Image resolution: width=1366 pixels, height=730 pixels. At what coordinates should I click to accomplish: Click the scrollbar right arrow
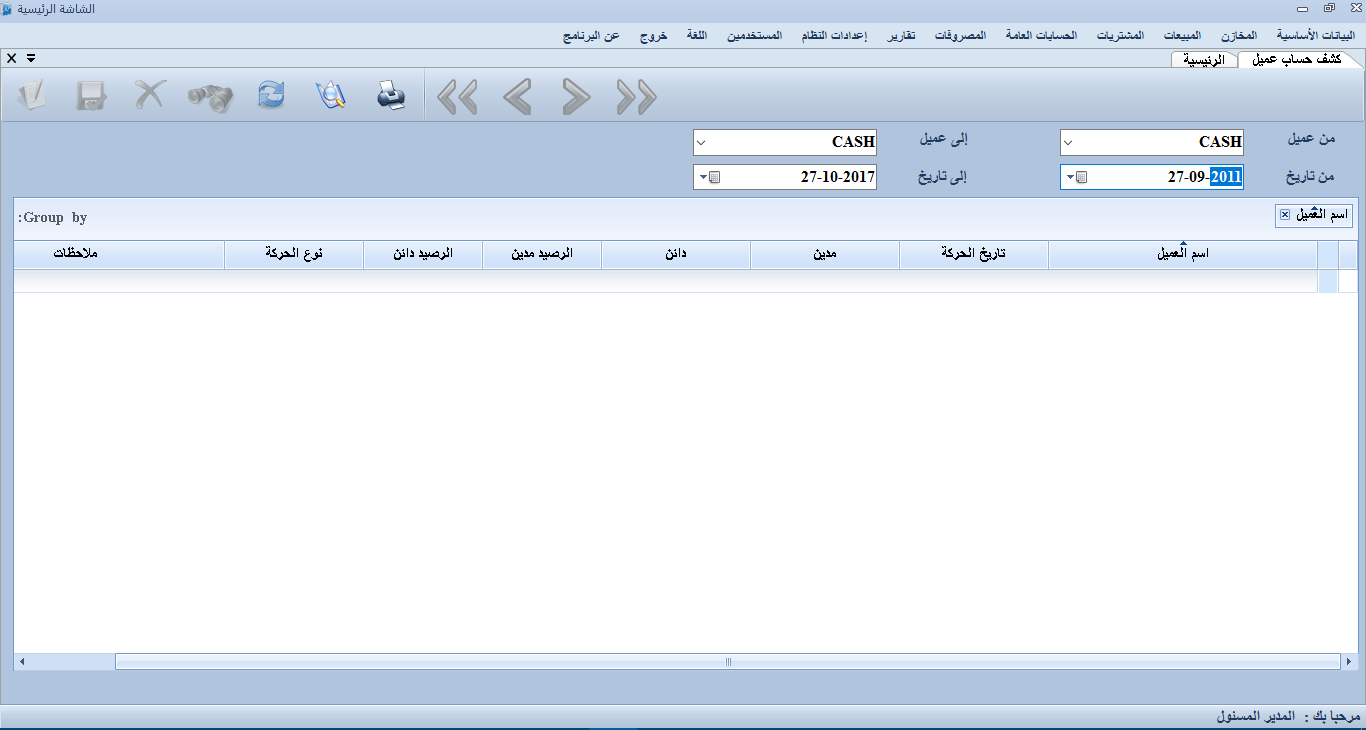tap(1350, 662)
